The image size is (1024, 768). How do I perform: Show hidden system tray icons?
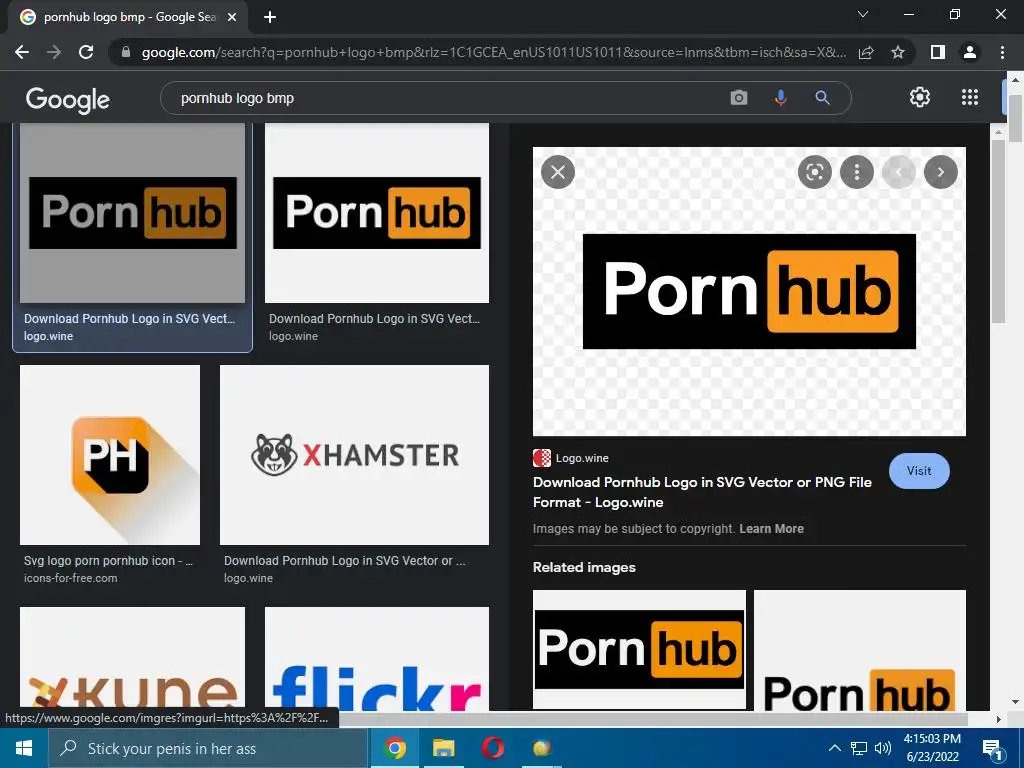click(835, 748)
